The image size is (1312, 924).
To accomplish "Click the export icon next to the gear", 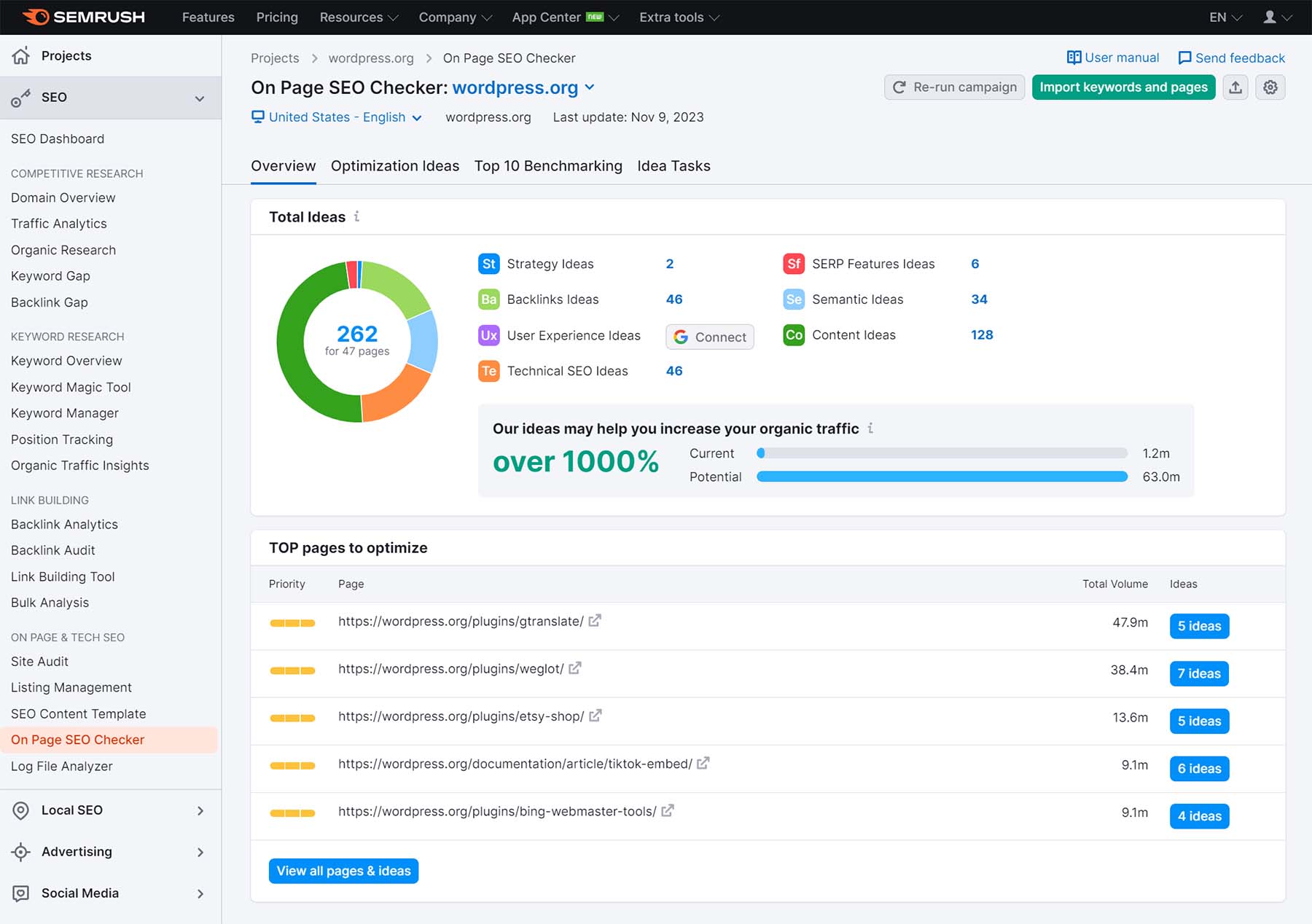I will pos(1235,87).
